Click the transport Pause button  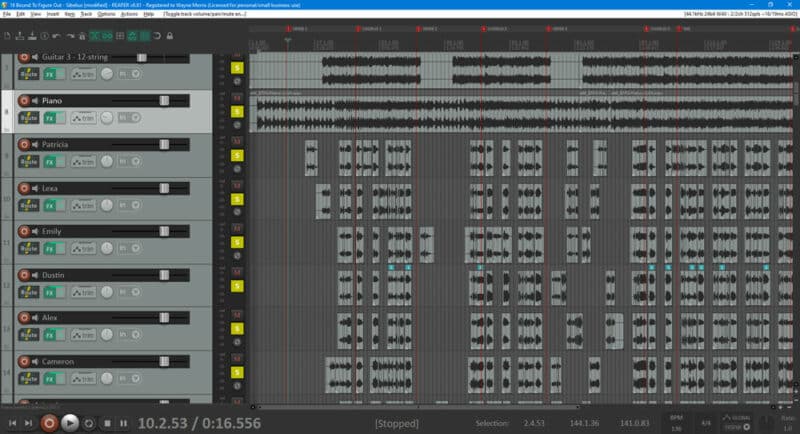123,423
